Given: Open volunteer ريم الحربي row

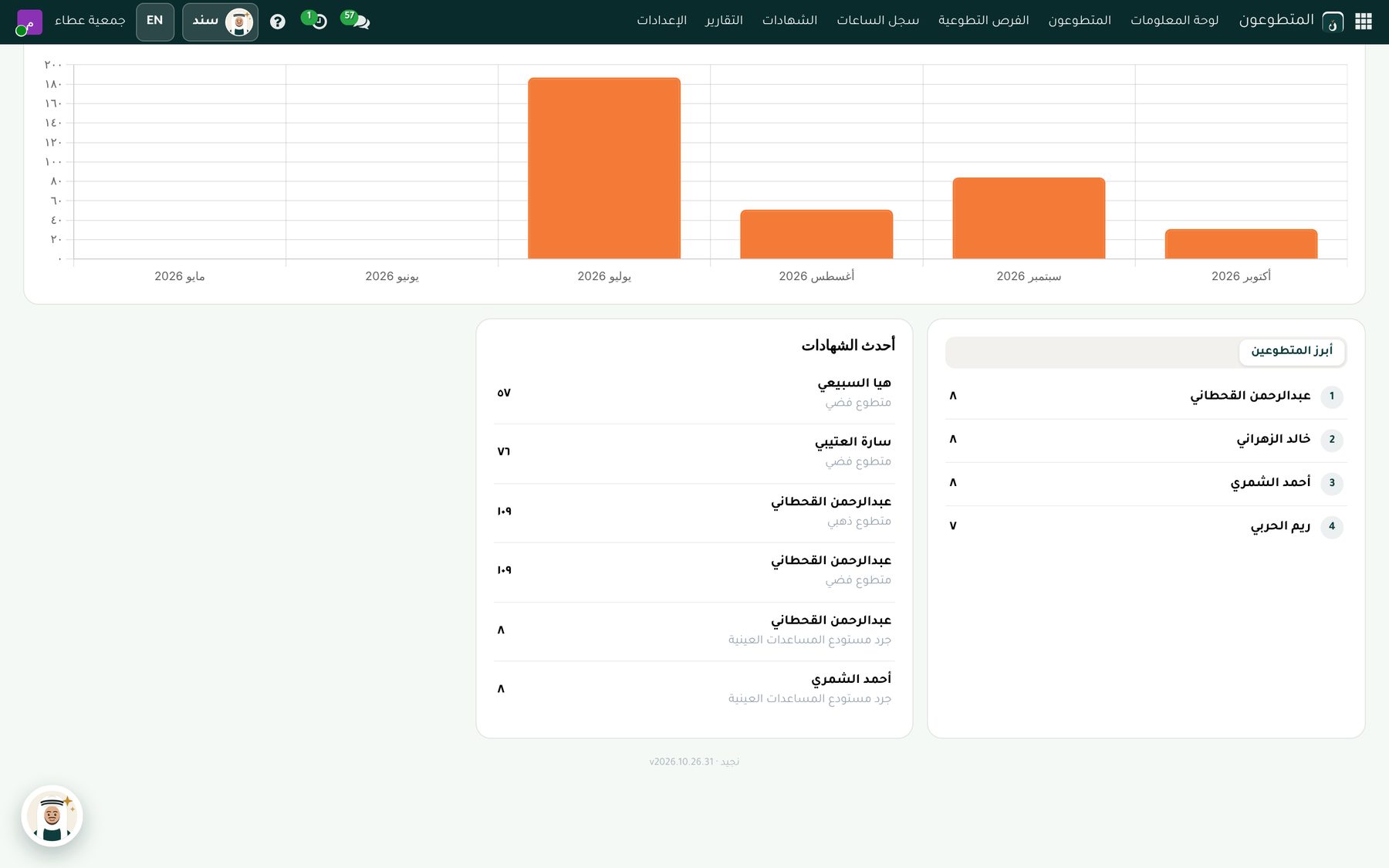Looking at the screenshot, I should (x=1146, y=526).
